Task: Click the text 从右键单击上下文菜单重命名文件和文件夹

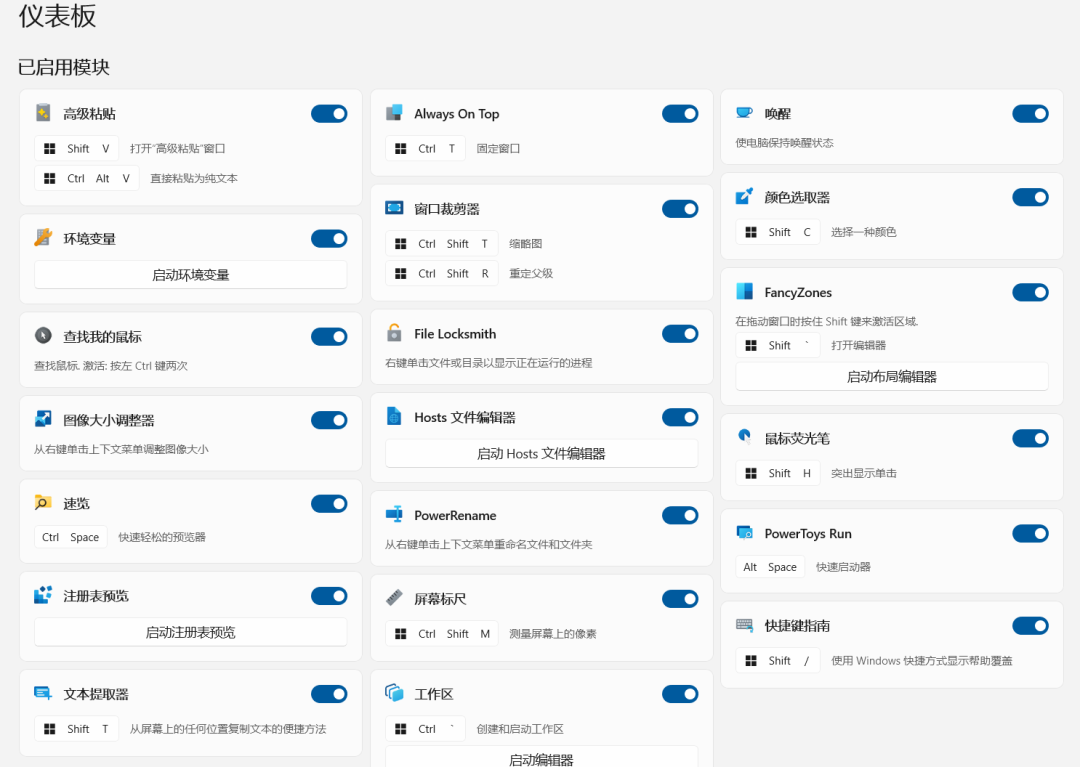Action: pyautogui.click(x=488, y=544)
